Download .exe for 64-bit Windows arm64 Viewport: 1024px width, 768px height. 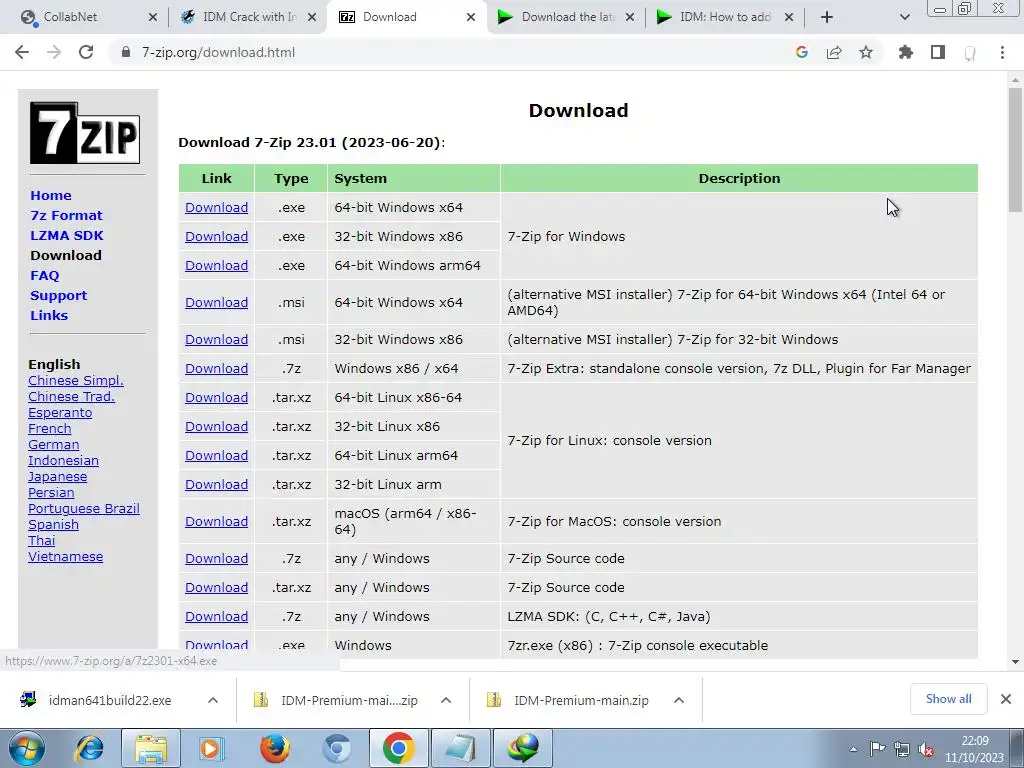tap(216, 266)
